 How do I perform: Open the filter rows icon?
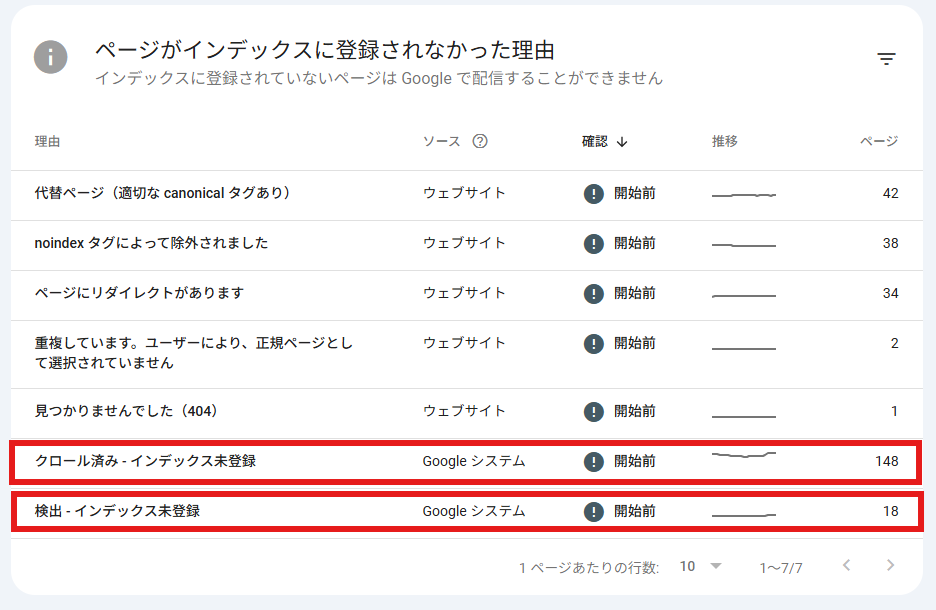click(x=886, y=58)
